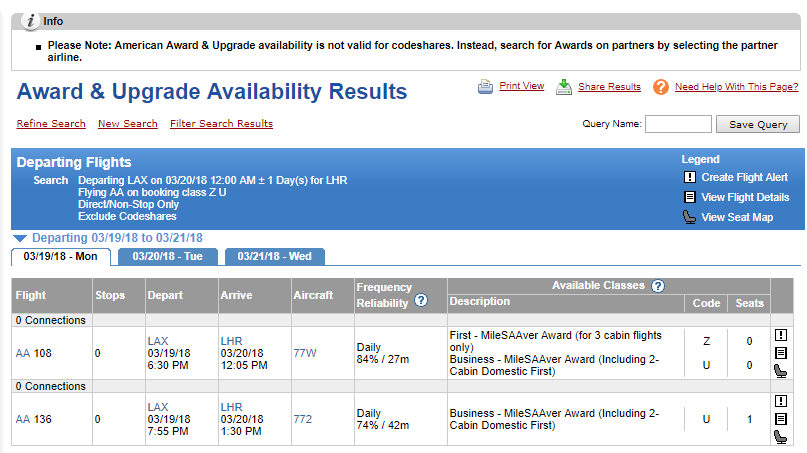Click the Aircraft column header
The image size is (807, 453).
point(313,295)
